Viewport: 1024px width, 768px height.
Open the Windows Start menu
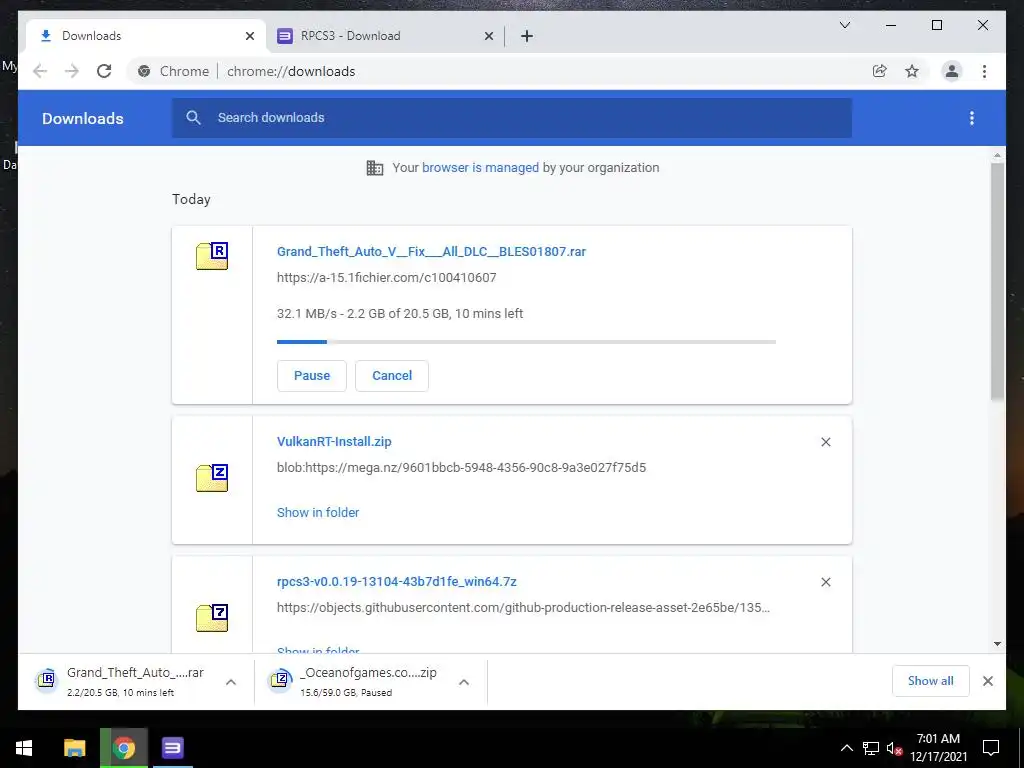(x=24, y=748)
